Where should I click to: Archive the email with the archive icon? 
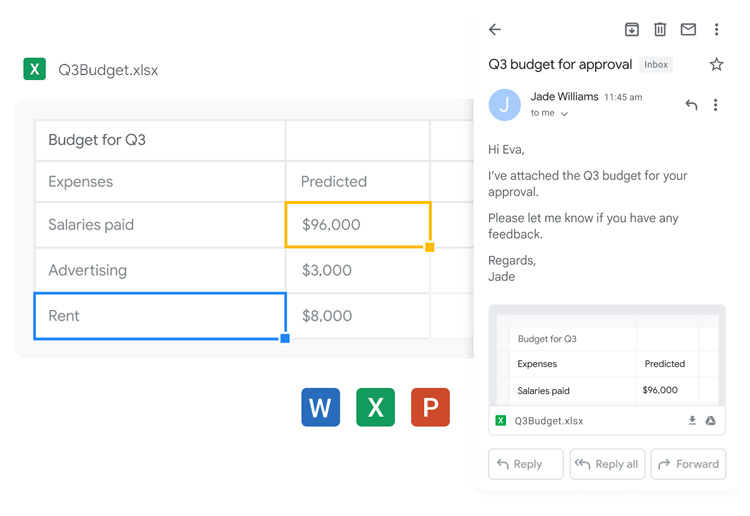coord(632,30)
